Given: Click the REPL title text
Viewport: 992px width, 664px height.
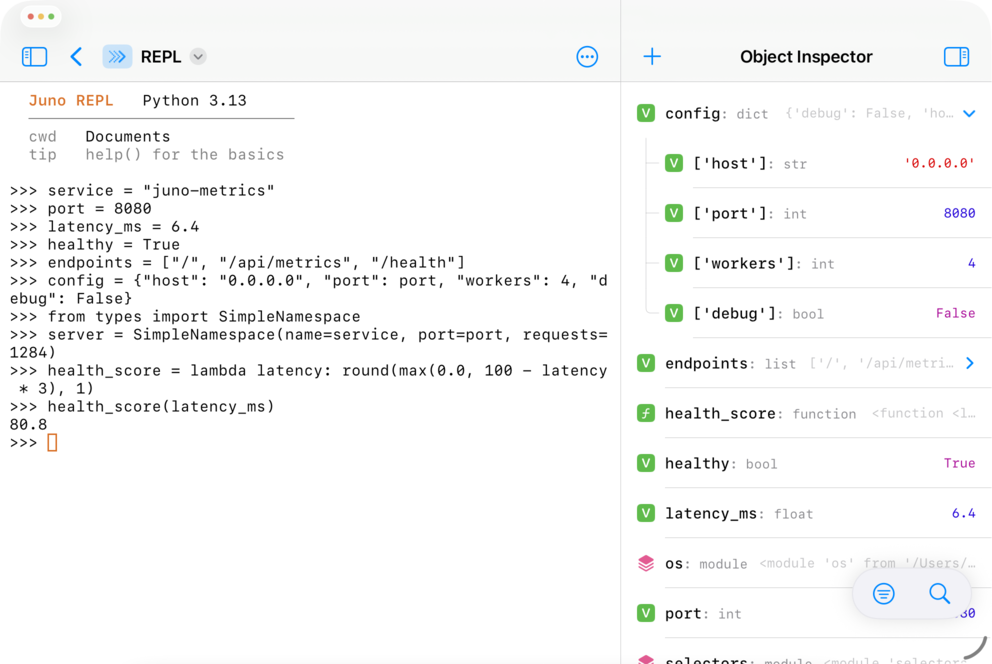Looking at the screenshot, I should [x=161, y=57].
